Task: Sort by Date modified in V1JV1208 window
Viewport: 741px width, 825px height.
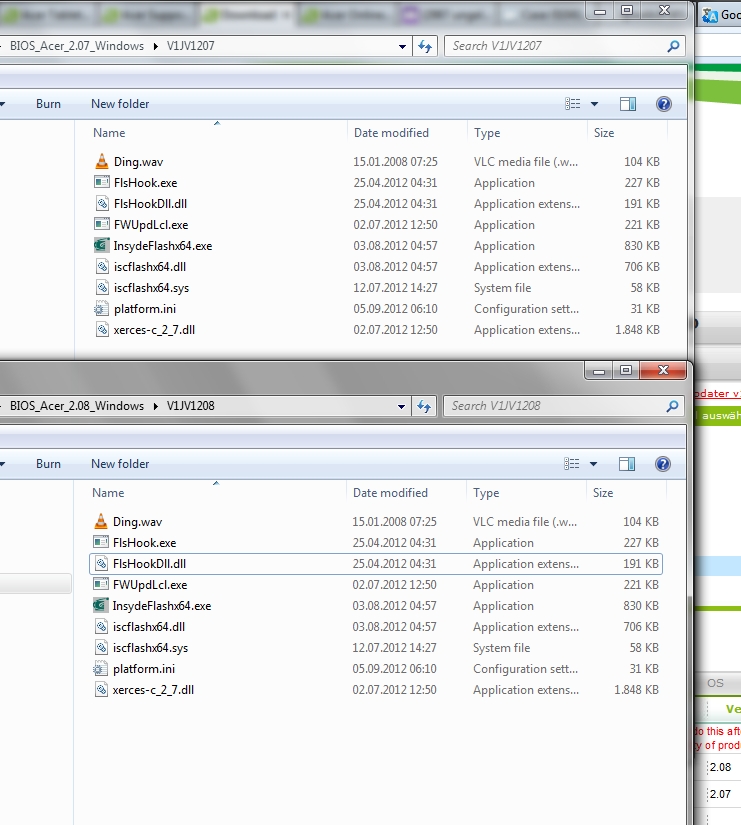Action: 390,492
